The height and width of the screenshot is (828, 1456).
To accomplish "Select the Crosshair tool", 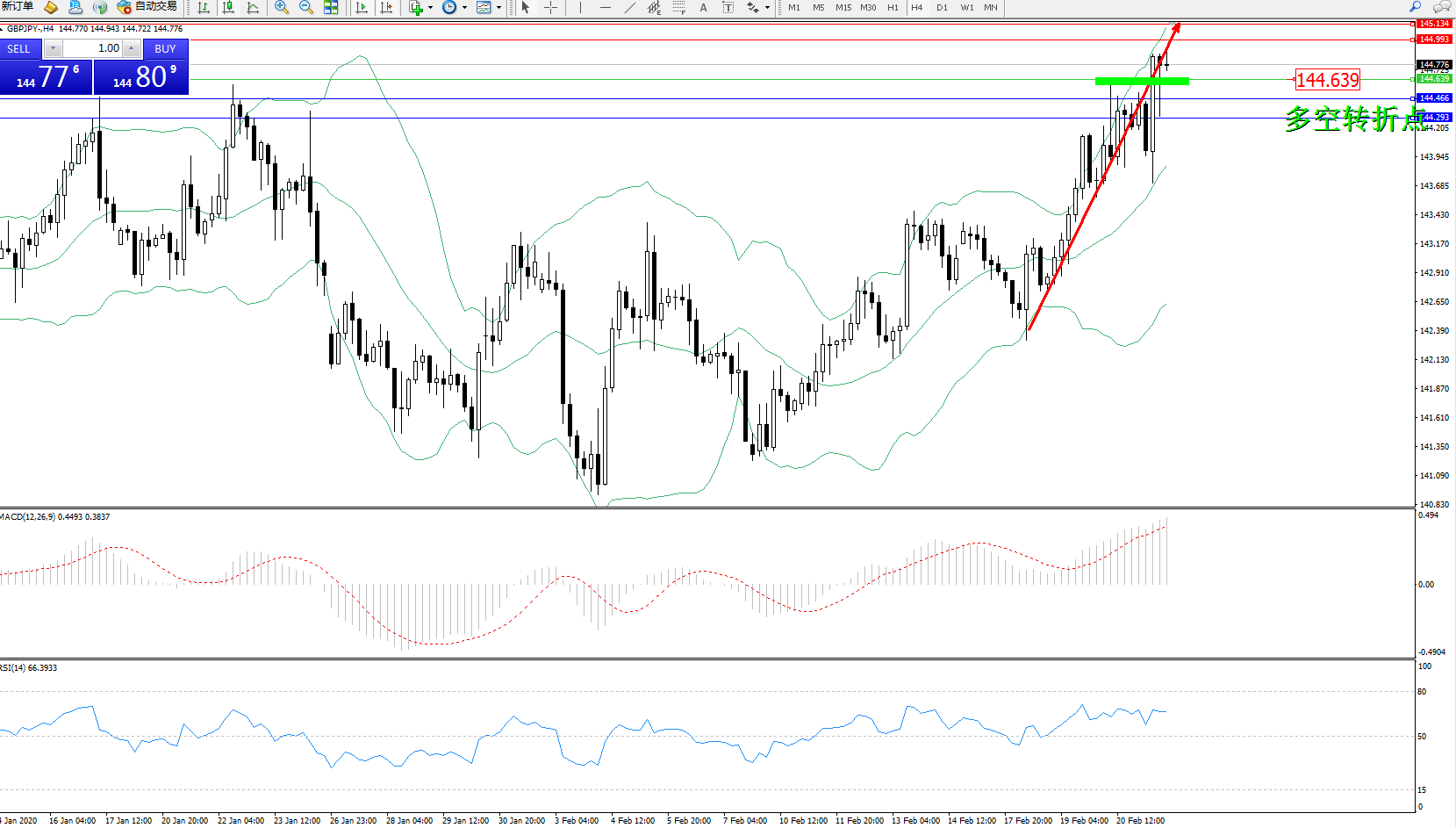I will 551,8.
